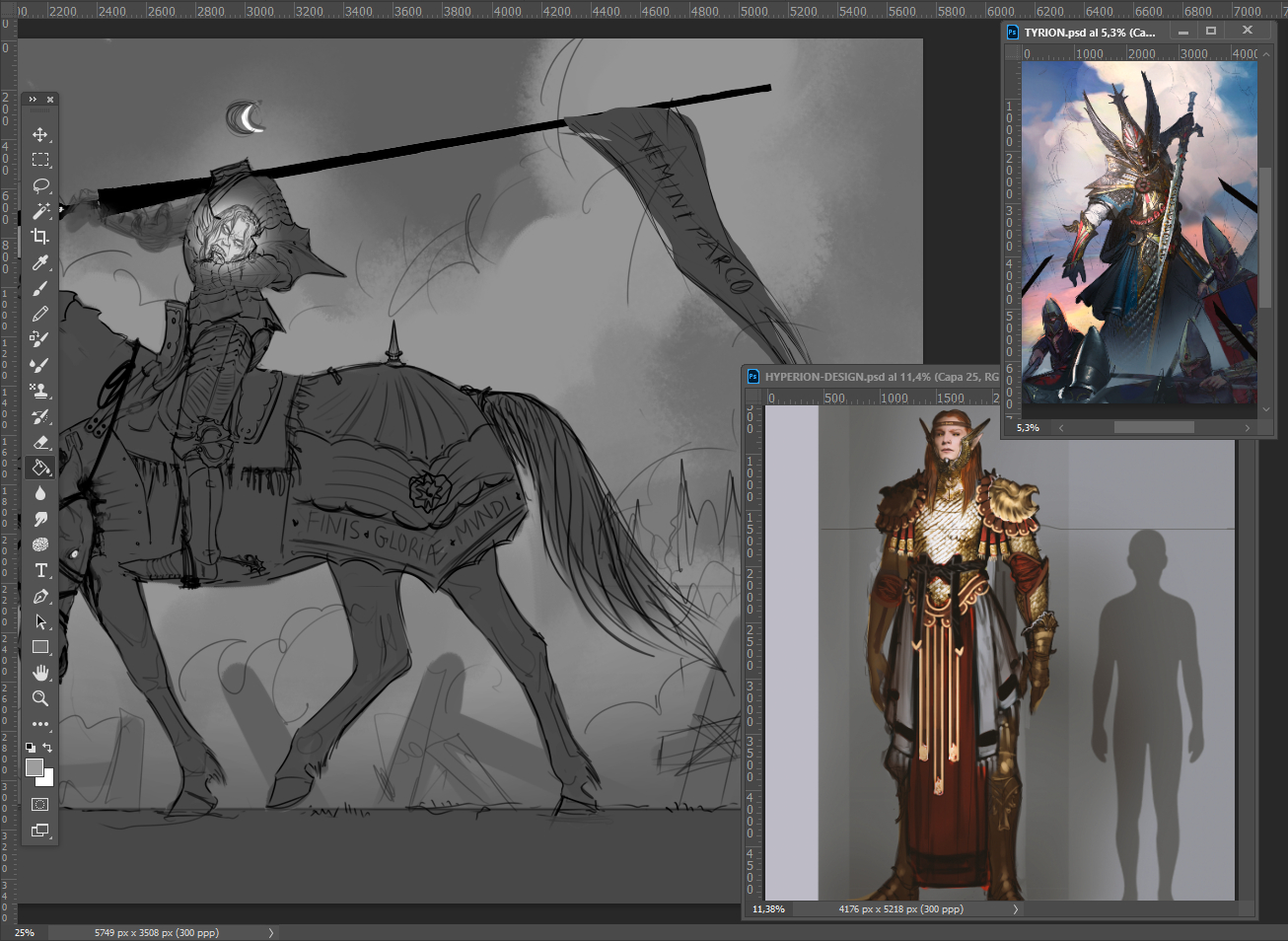1288x941 pixels.
Task: Choose the Crop tool
Action: pyautogui.click(x=40, y=237)
